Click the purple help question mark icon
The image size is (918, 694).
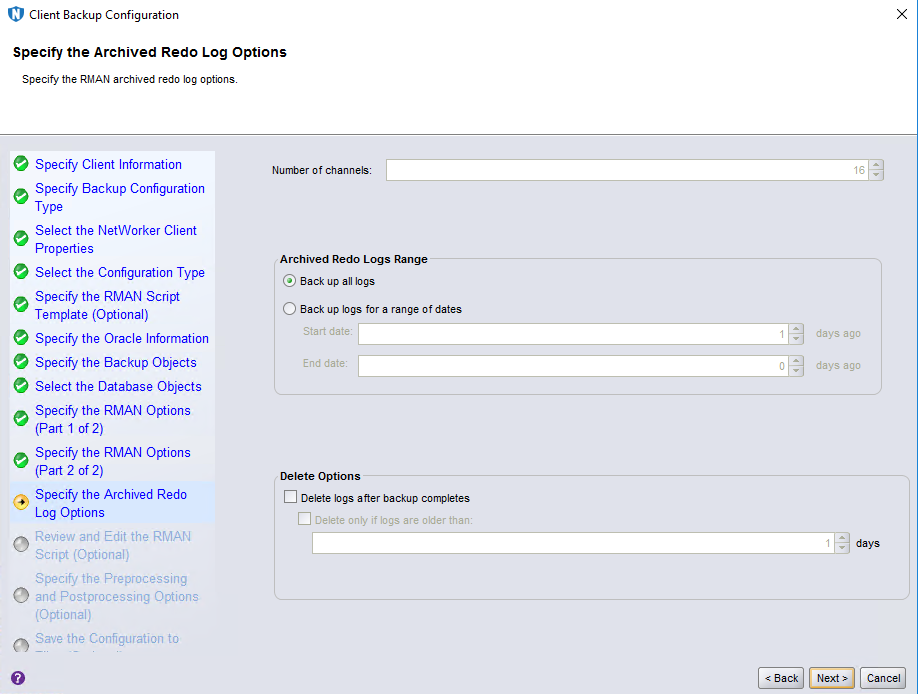coord(18,678)
